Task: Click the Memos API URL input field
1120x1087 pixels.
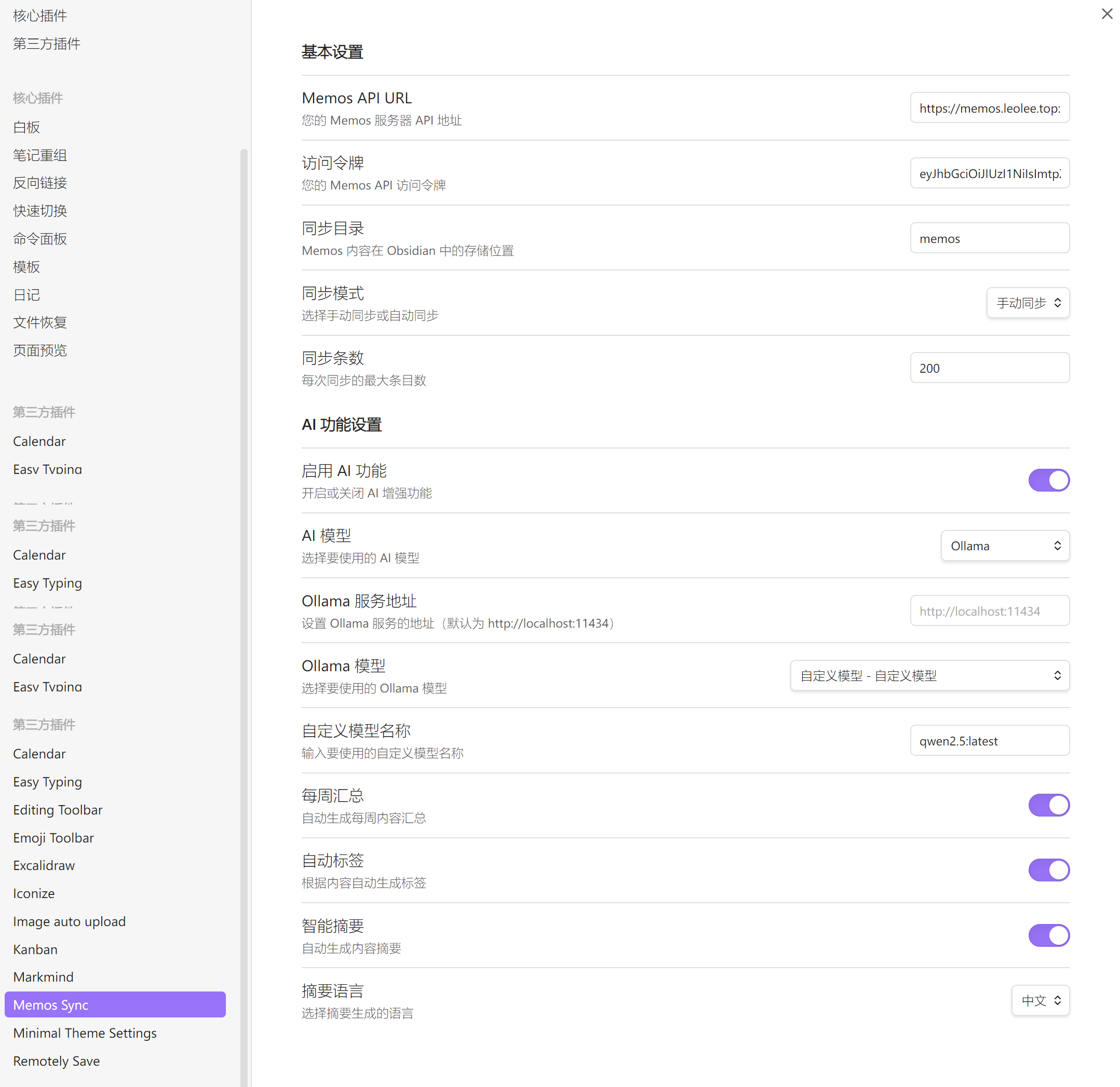Action: [989, 108]
